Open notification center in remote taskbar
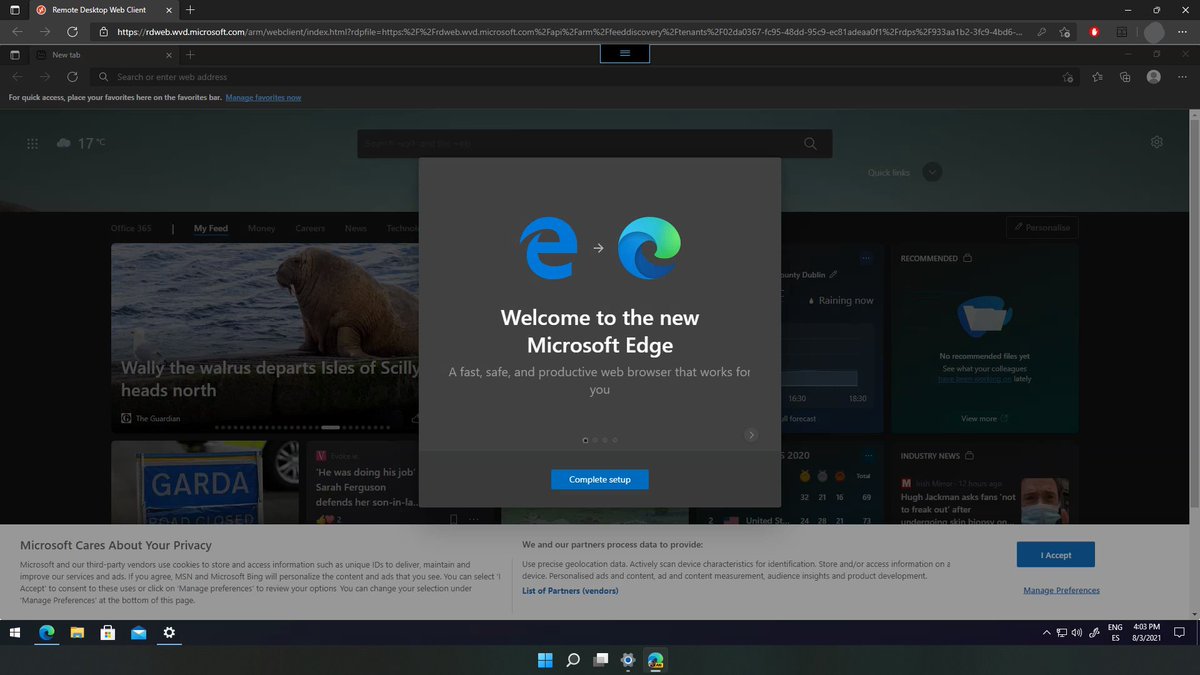1200x675 pixels. click(x=1180, y=633)
